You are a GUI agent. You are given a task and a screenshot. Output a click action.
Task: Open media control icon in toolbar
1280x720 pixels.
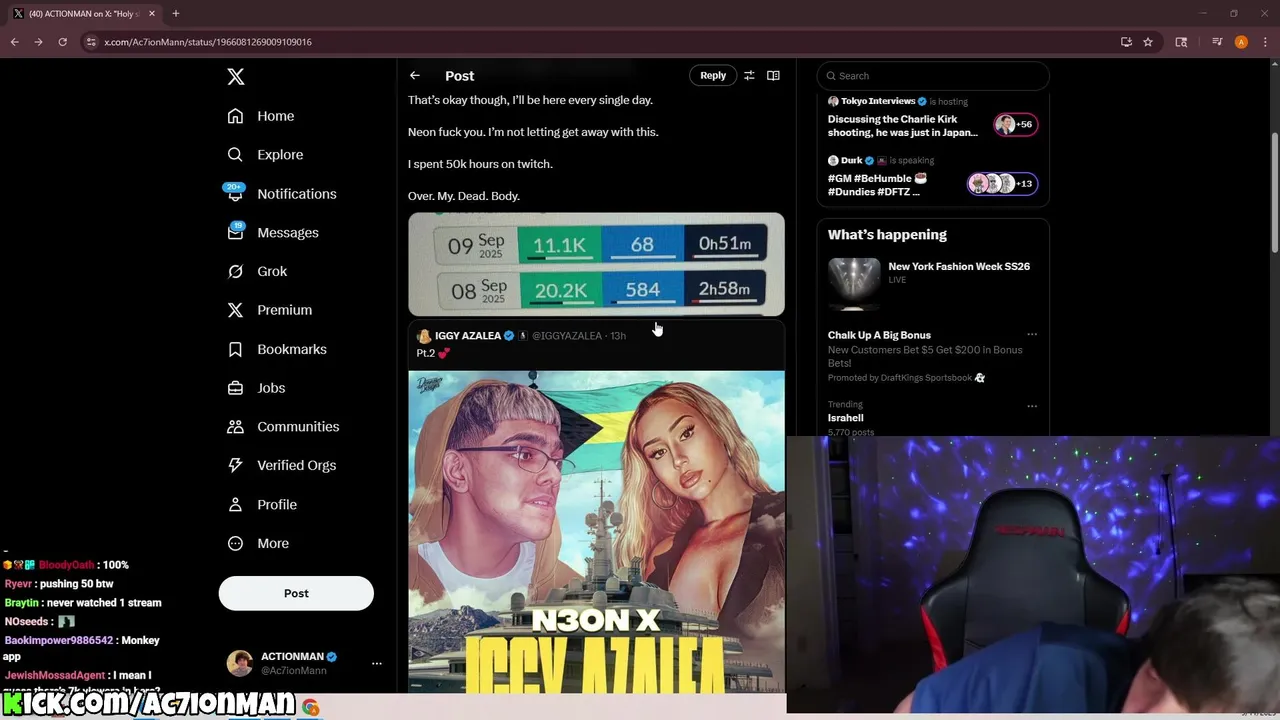(x=1217, y=42)
